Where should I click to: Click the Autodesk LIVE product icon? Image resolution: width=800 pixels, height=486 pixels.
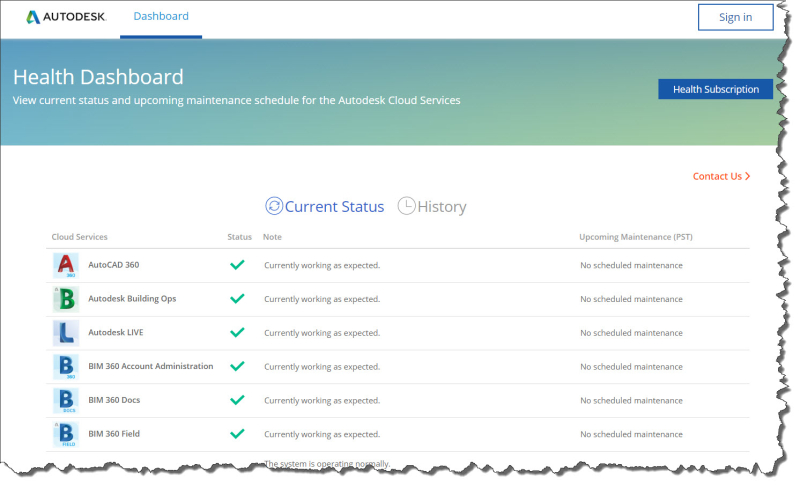point(66,333)
